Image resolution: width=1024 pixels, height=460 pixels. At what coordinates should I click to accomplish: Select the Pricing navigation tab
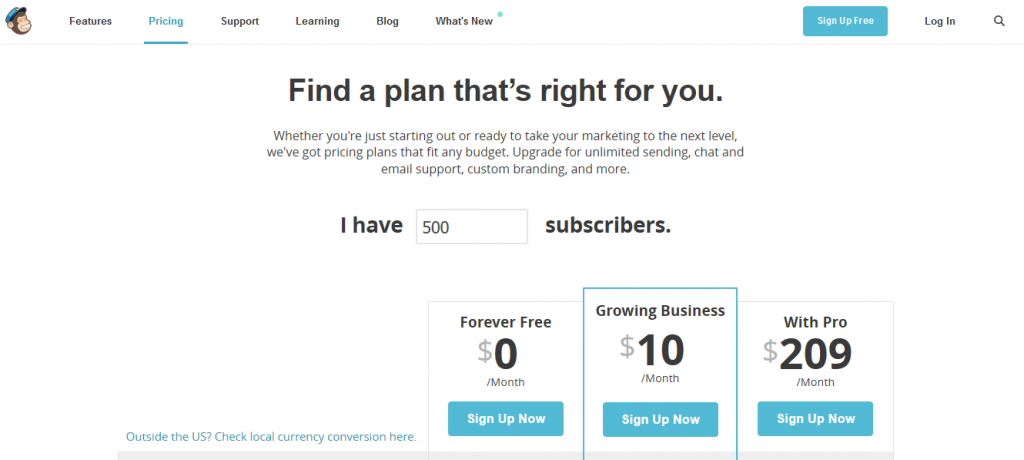(166, 21)
